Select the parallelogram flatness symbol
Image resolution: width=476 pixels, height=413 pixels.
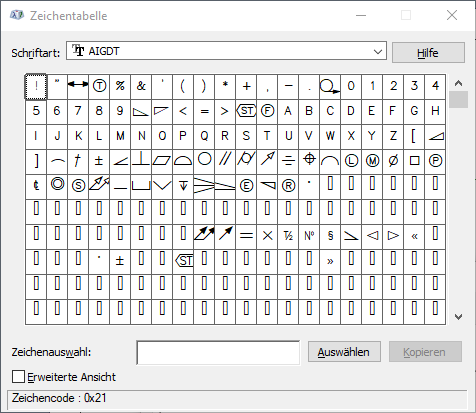pyautogui.click(x=162, y=161)
